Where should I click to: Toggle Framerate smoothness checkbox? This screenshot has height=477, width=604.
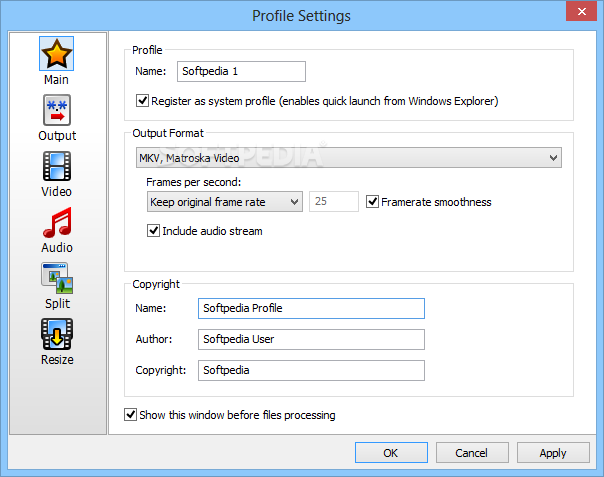point(372,202)
